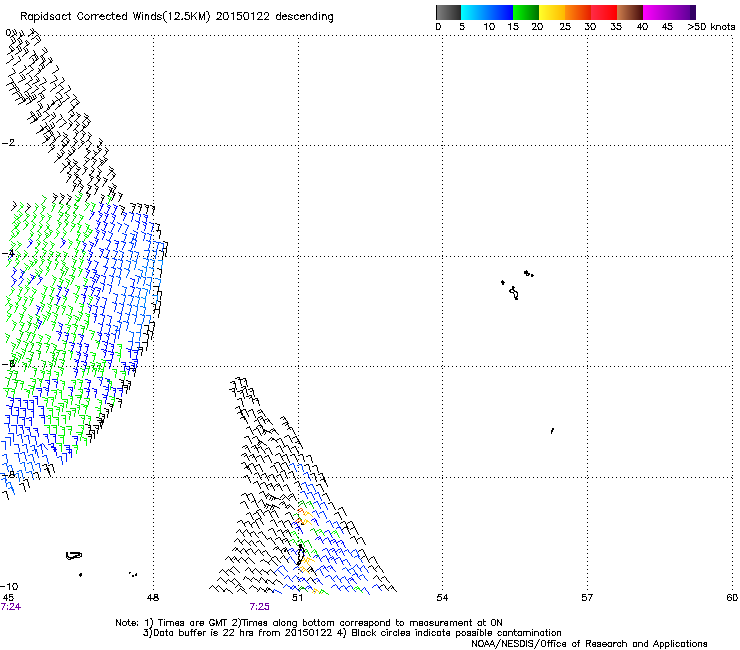Click the yellow 20-25 knots legend segment

[552, 12]
